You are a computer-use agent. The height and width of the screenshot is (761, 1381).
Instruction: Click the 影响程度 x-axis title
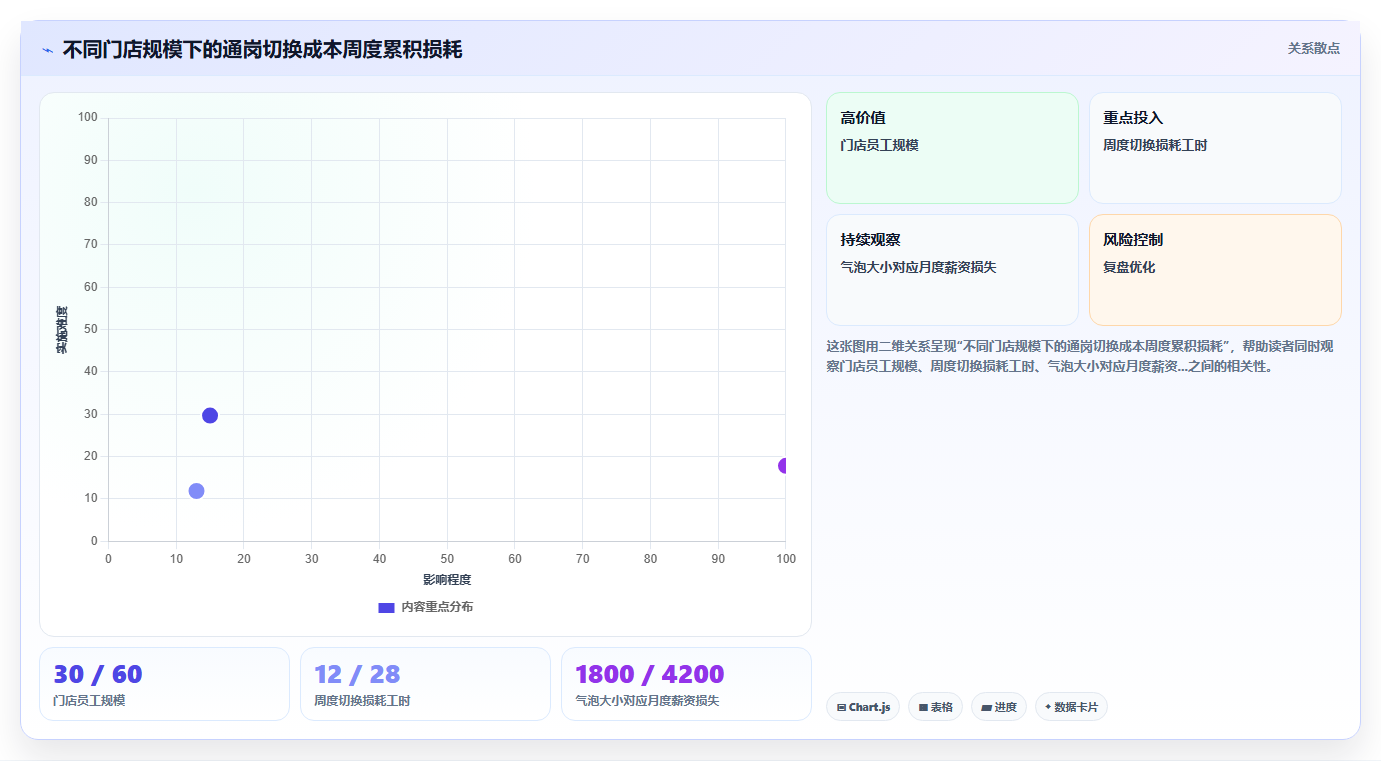coord(447,580)
